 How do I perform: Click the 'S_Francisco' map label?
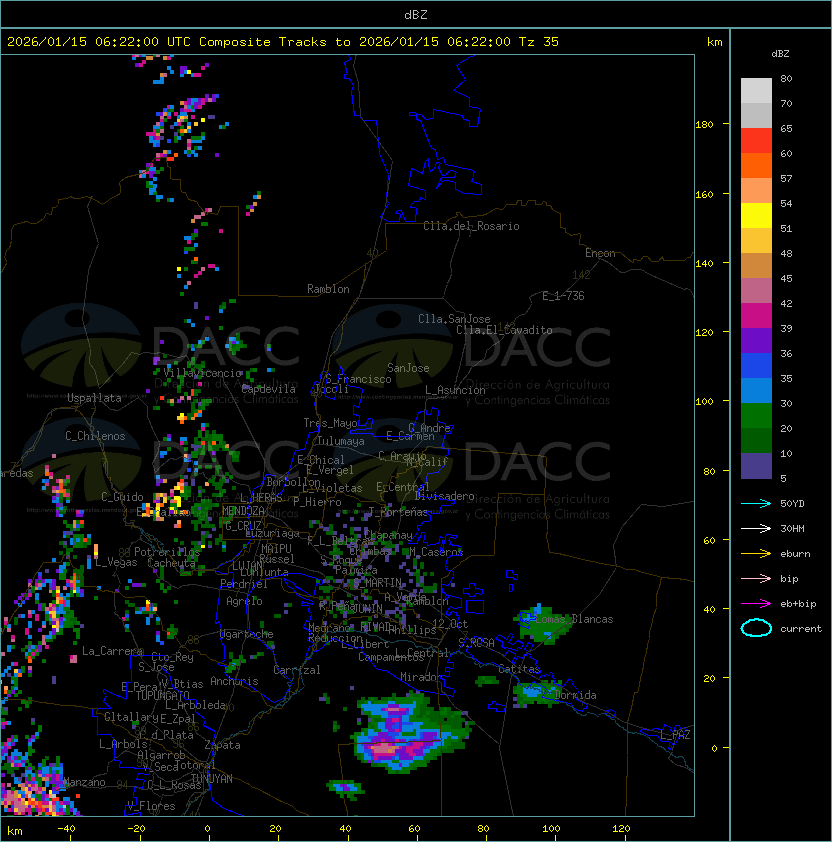(358, 379)
